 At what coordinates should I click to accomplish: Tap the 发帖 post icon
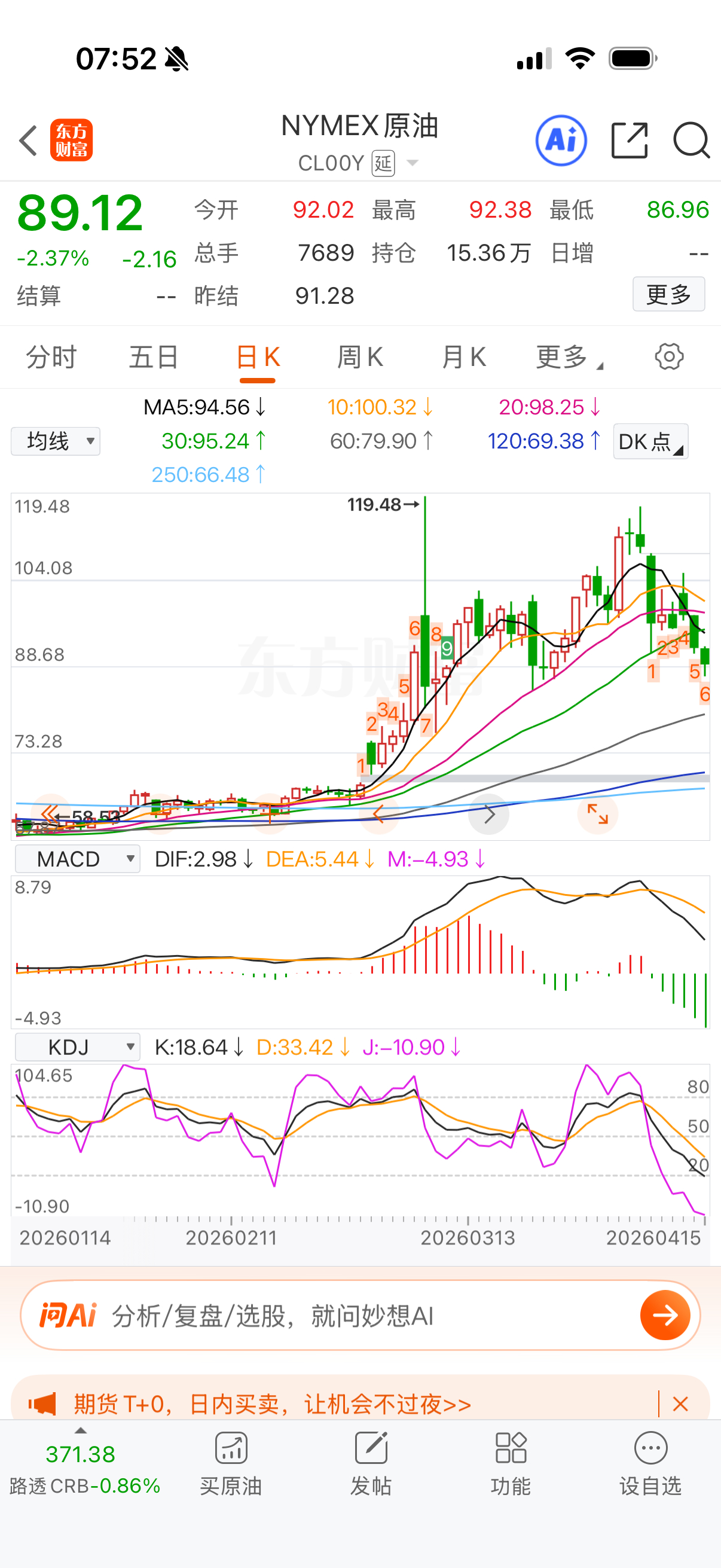pos(371,1448)
